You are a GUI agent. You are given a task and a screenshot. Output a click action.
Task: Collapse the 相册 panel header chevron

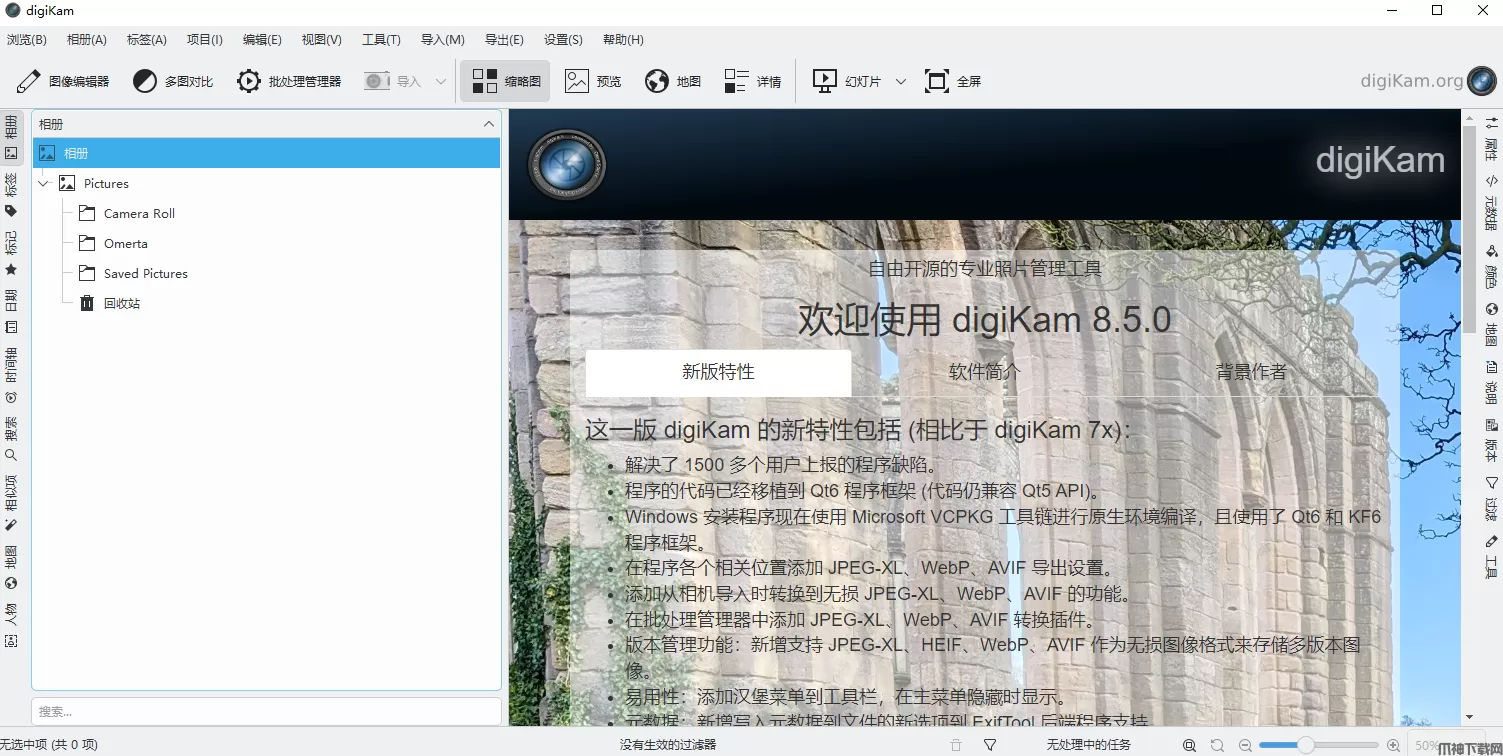pyautogui.click(x=488, y=124)
